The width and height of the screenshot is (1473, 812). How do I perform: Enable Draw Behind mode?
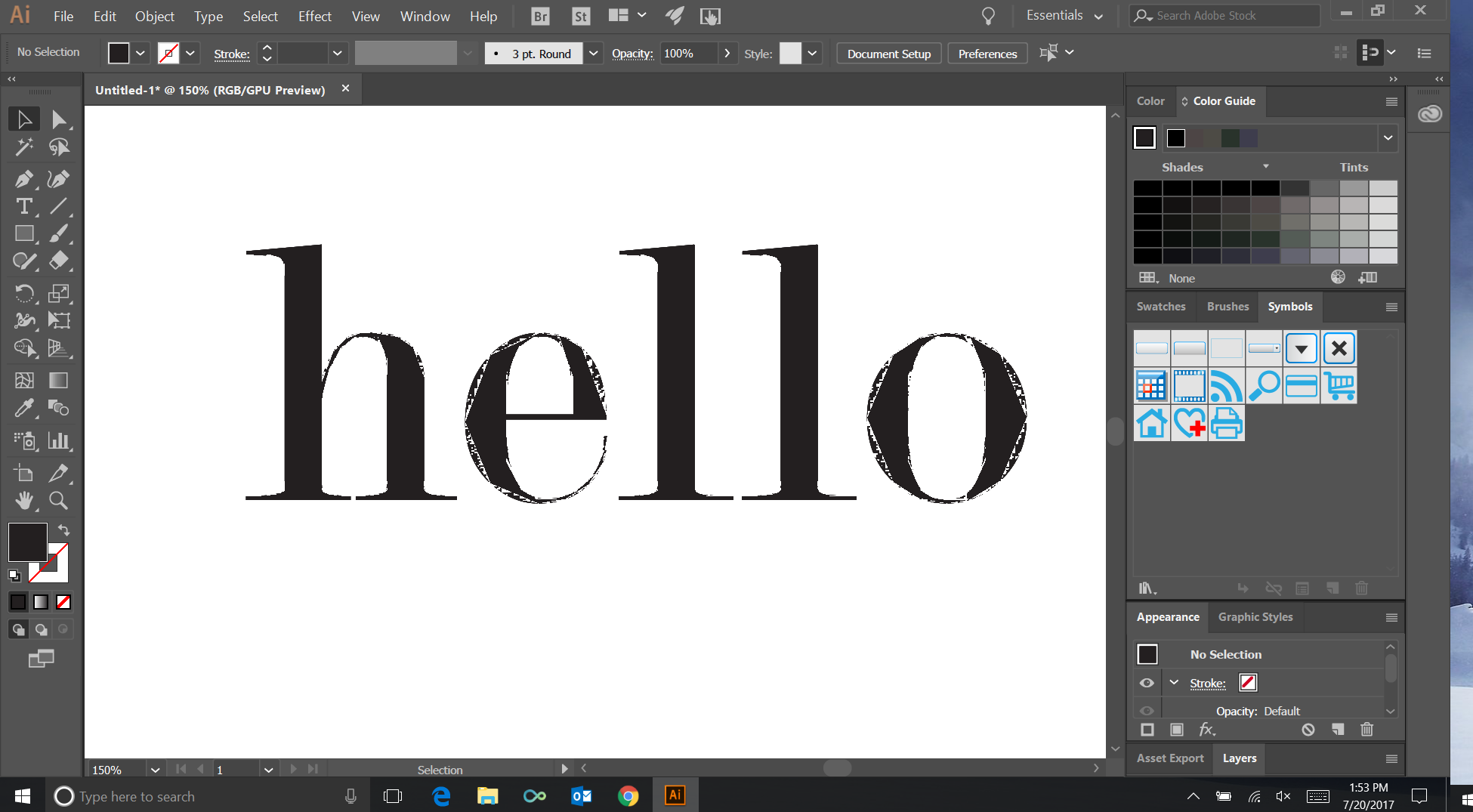pos(41,629)
